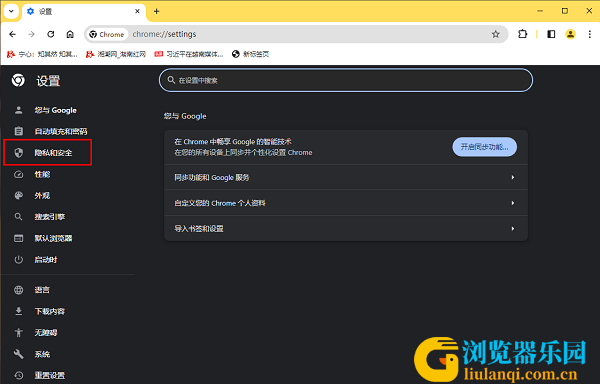
Task: Open the home page icon
Action: tap(70, 34)
